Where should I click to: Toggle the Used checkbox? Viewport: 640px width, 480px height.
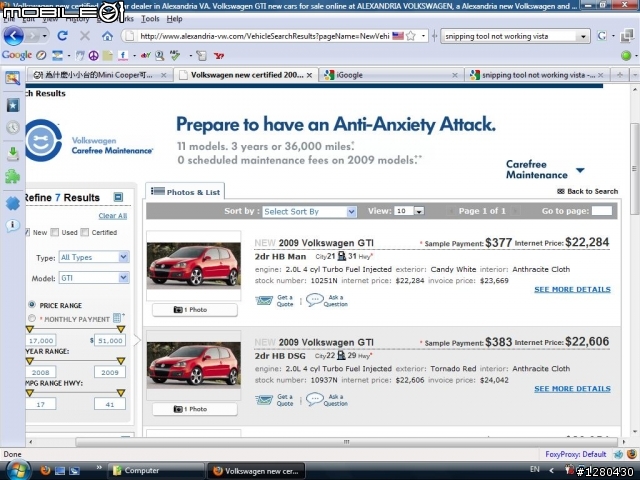point(55,232)
